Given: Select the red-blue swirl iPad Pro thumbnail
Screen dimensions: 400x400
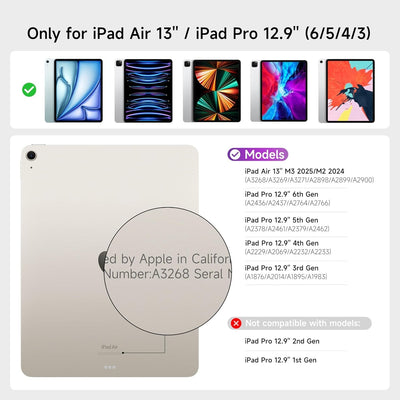Looking at the screenshot, I should pyautogui.click(x=279, y=91).
